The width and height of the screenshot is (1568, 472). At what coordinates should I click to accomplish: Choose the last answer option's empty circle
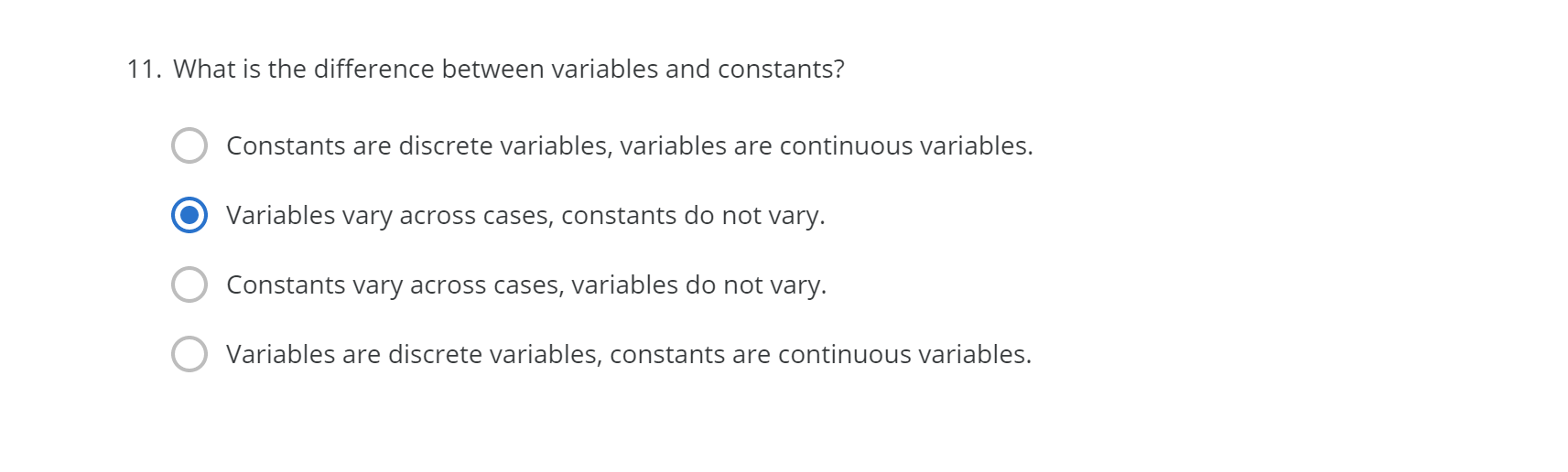coord(189,354)
